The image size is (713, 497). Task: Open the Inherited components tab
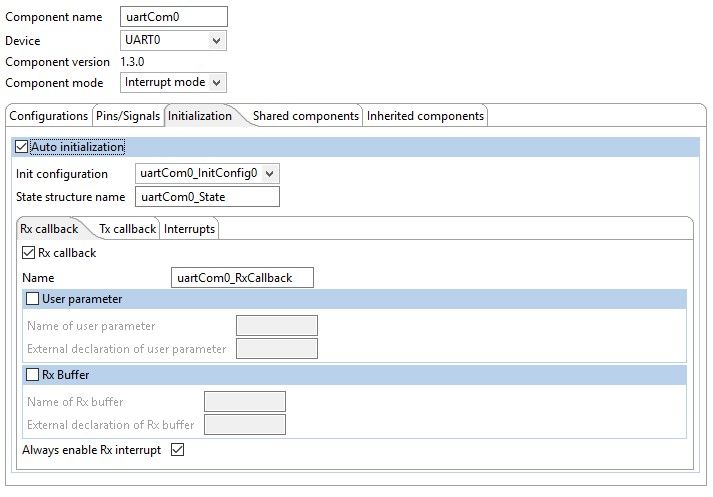point(425,116)
